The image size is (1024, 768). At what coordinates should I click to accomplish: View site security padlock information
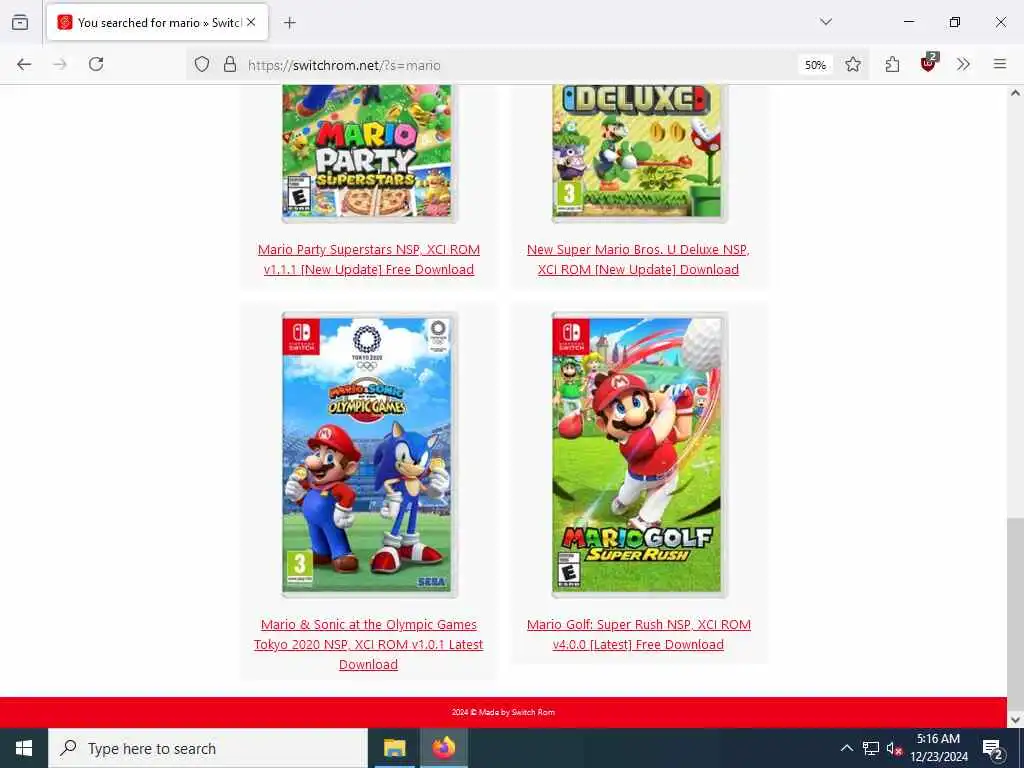coord(230,64)
